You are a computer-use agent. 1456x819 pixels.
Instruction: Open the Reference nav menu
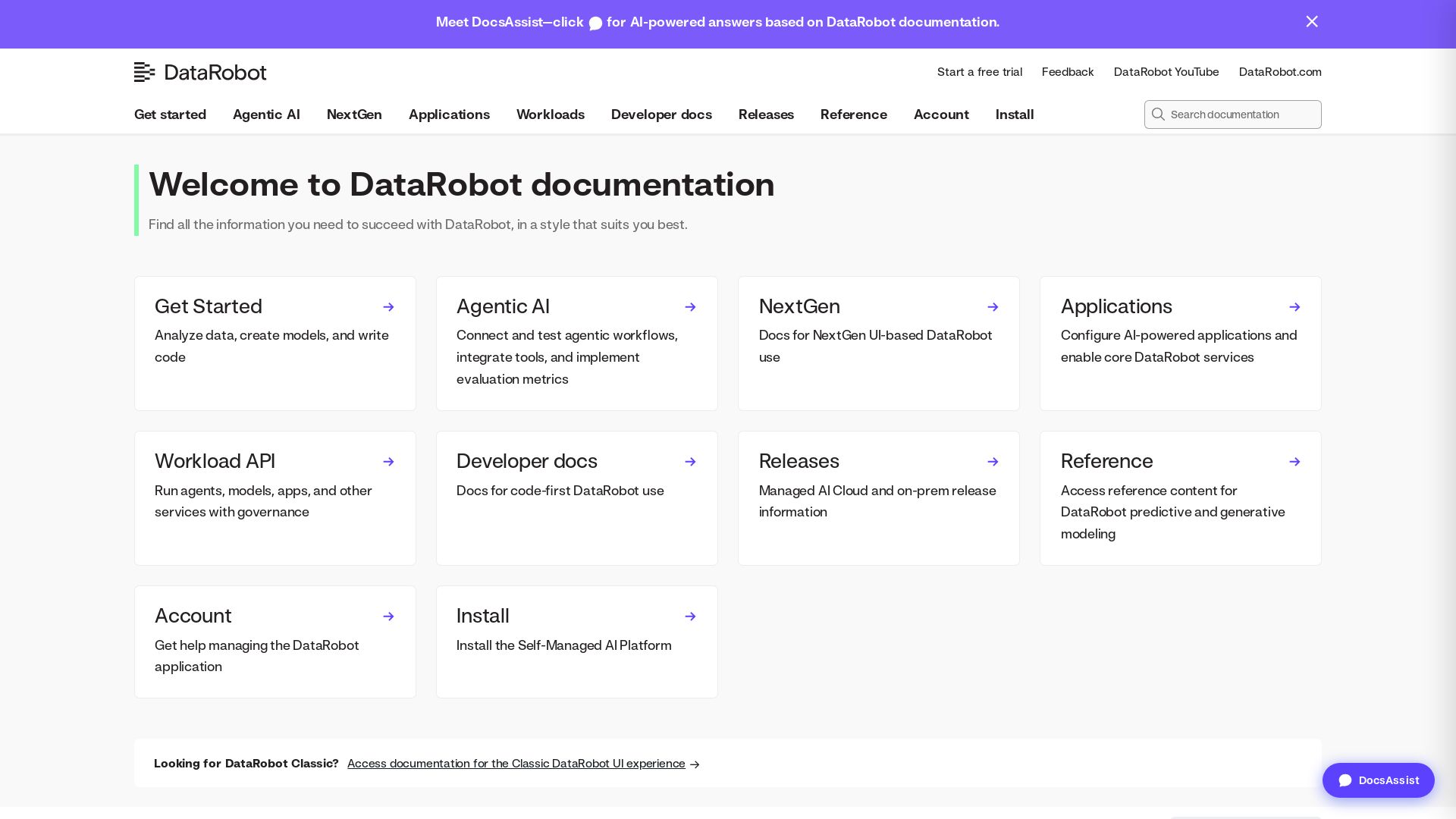point(854,115)
